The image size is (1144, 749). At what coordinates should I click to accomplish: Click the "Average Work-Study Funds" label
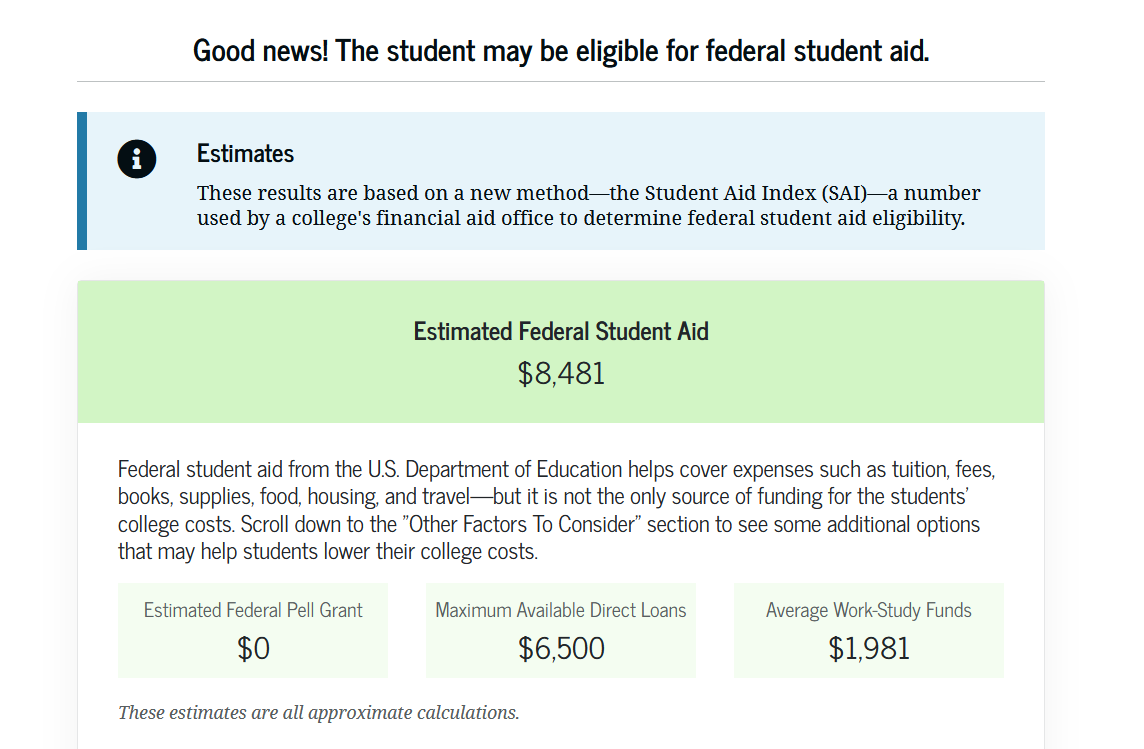pyautogui.click(x=869, y=610)
